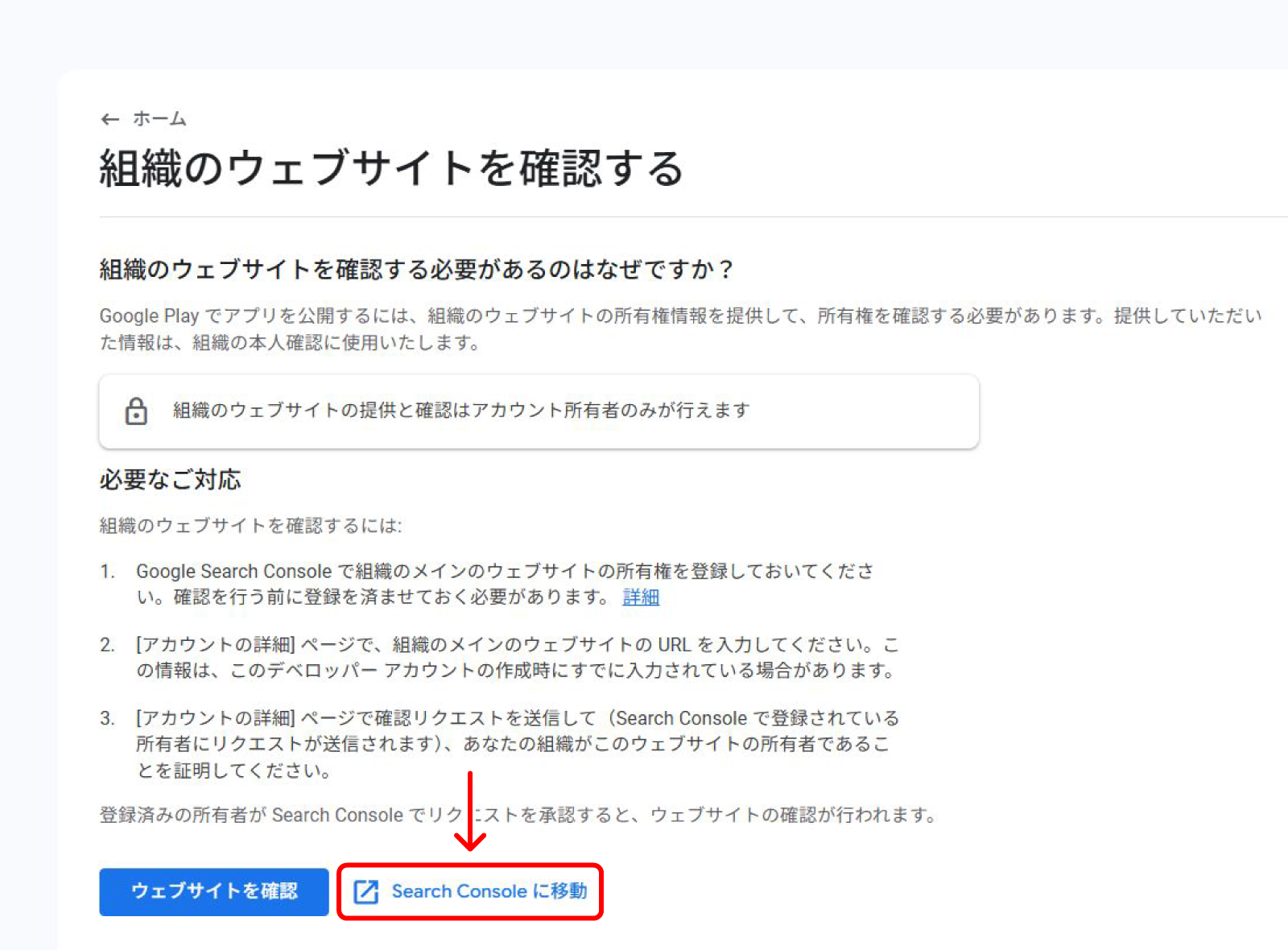This screenshot has height=950, width=1288.
Task: Open the 詳細 link in step 1
Action: [x=640, y=597]
